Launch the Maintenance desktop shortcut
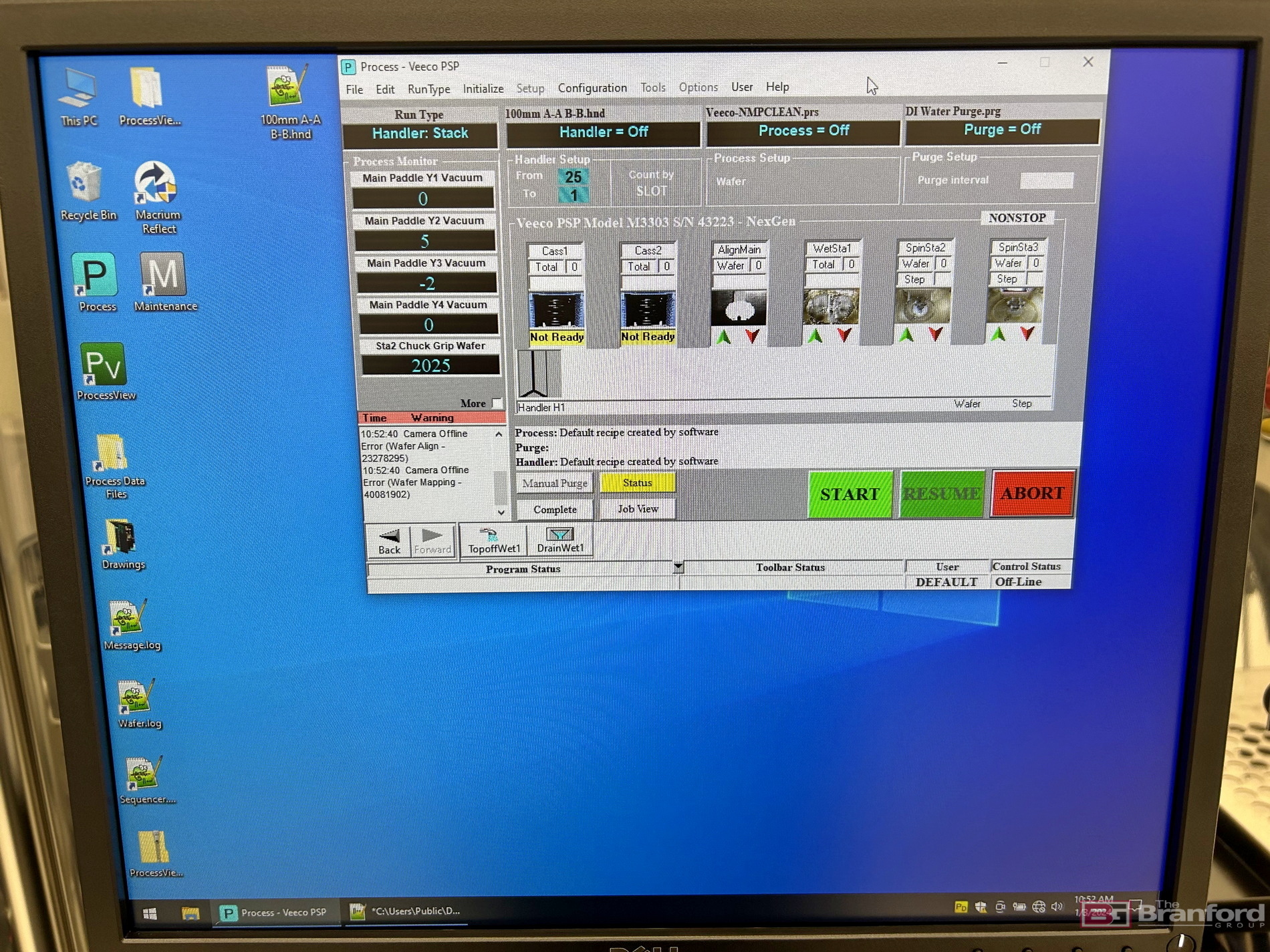The image size is (1270, 952). [164, 283]
